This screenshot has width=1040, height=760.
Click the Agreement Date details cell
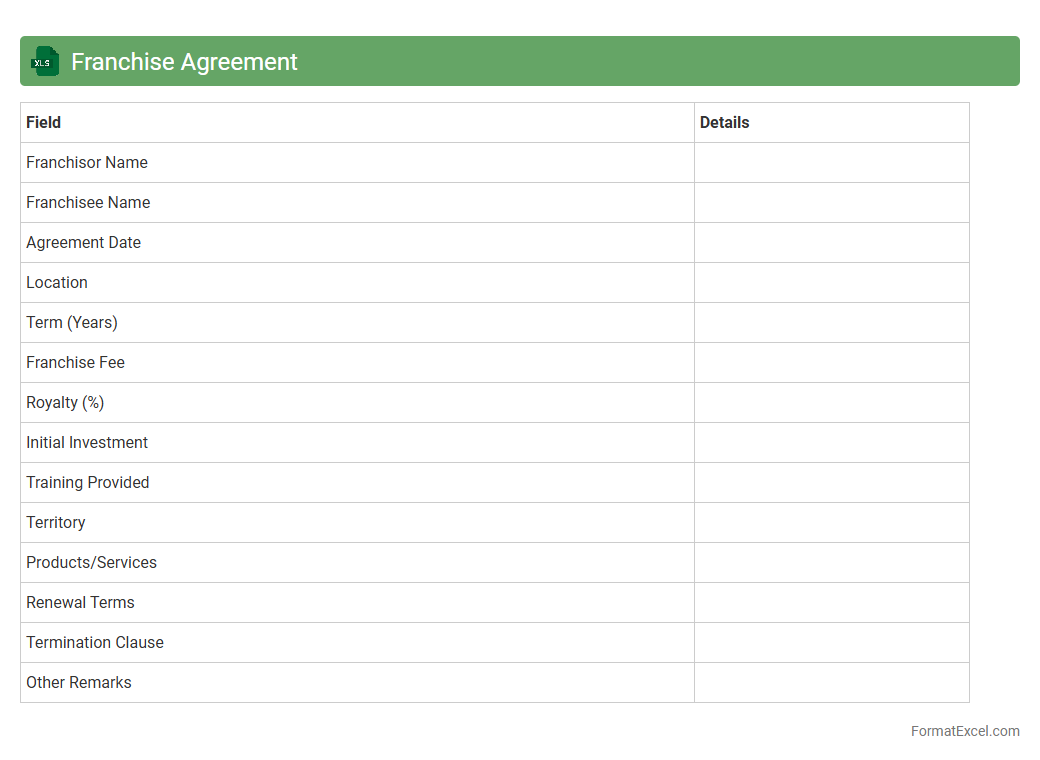pyautogui.click(x=831, y=243)
